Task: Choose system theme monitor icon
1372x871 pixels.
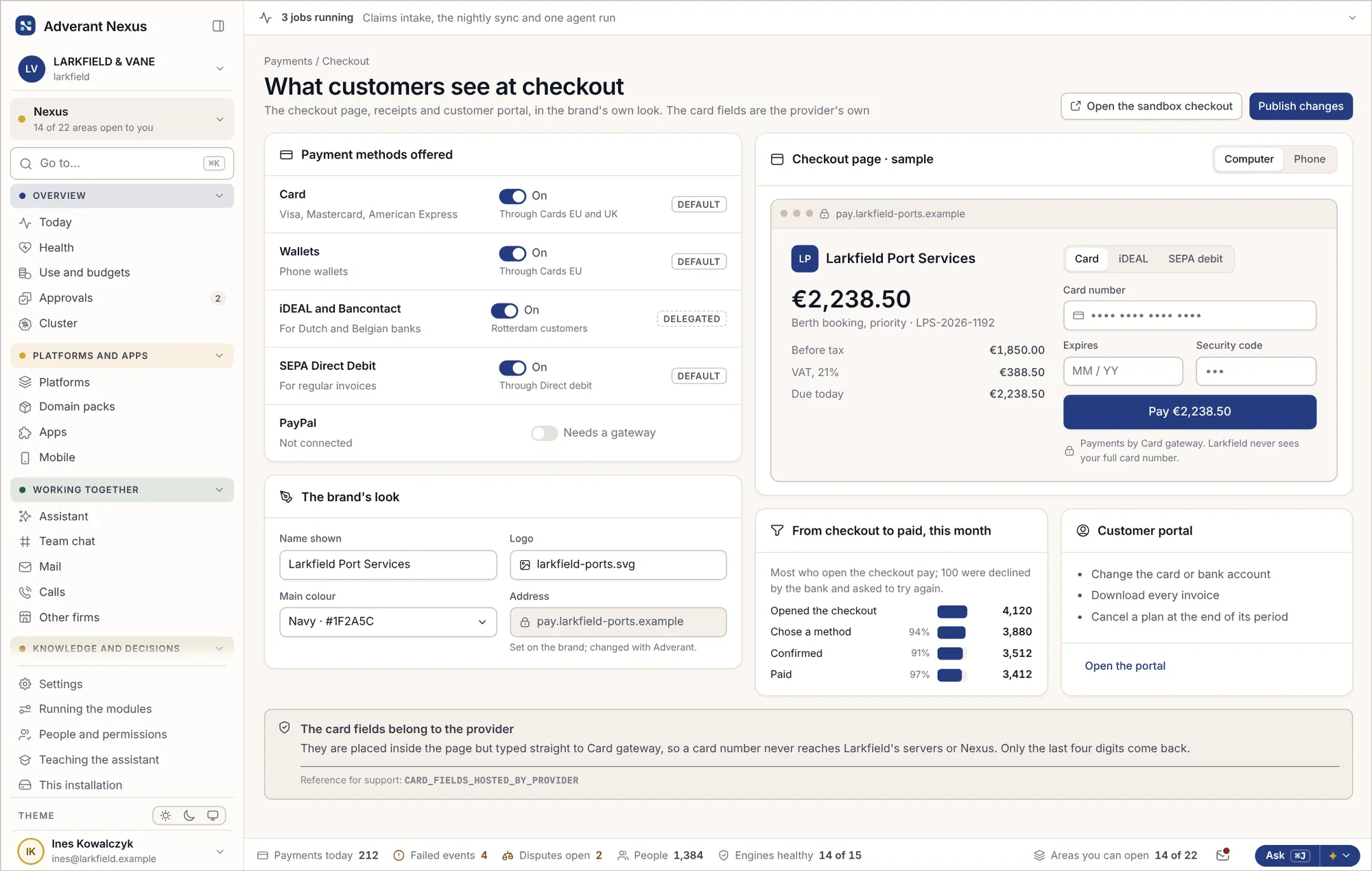Action: coord(213,815)
